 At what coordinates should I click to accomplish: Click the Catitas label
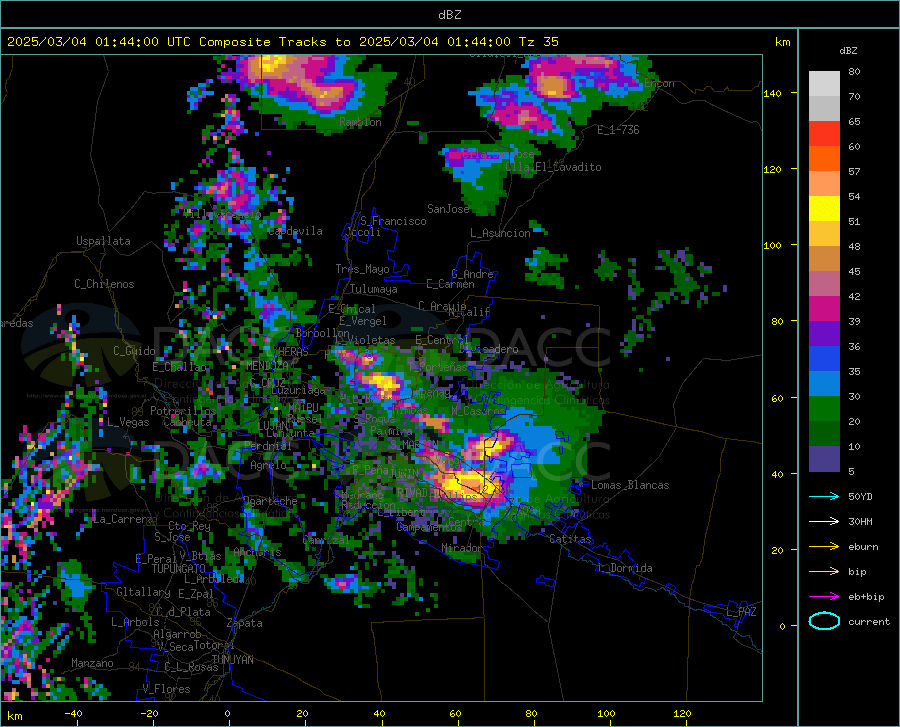pyautogui.click(x=570, y=539)
